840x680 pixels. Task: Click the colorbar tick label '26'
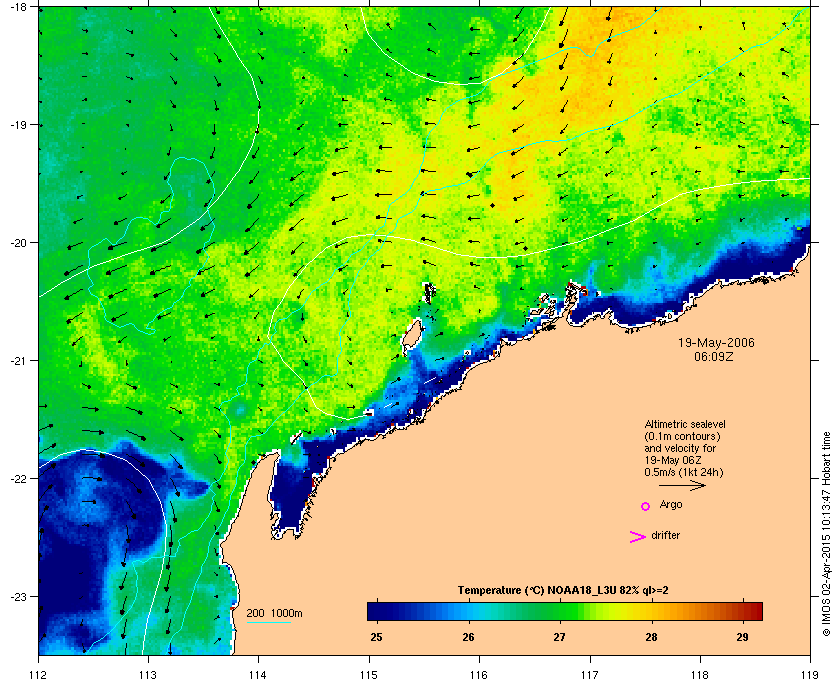click(468, 637)
